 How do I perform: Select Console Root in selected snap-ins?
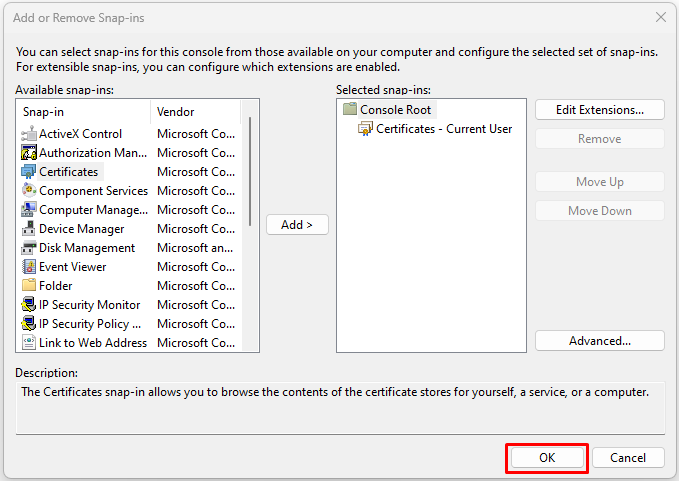click(395, 110)
